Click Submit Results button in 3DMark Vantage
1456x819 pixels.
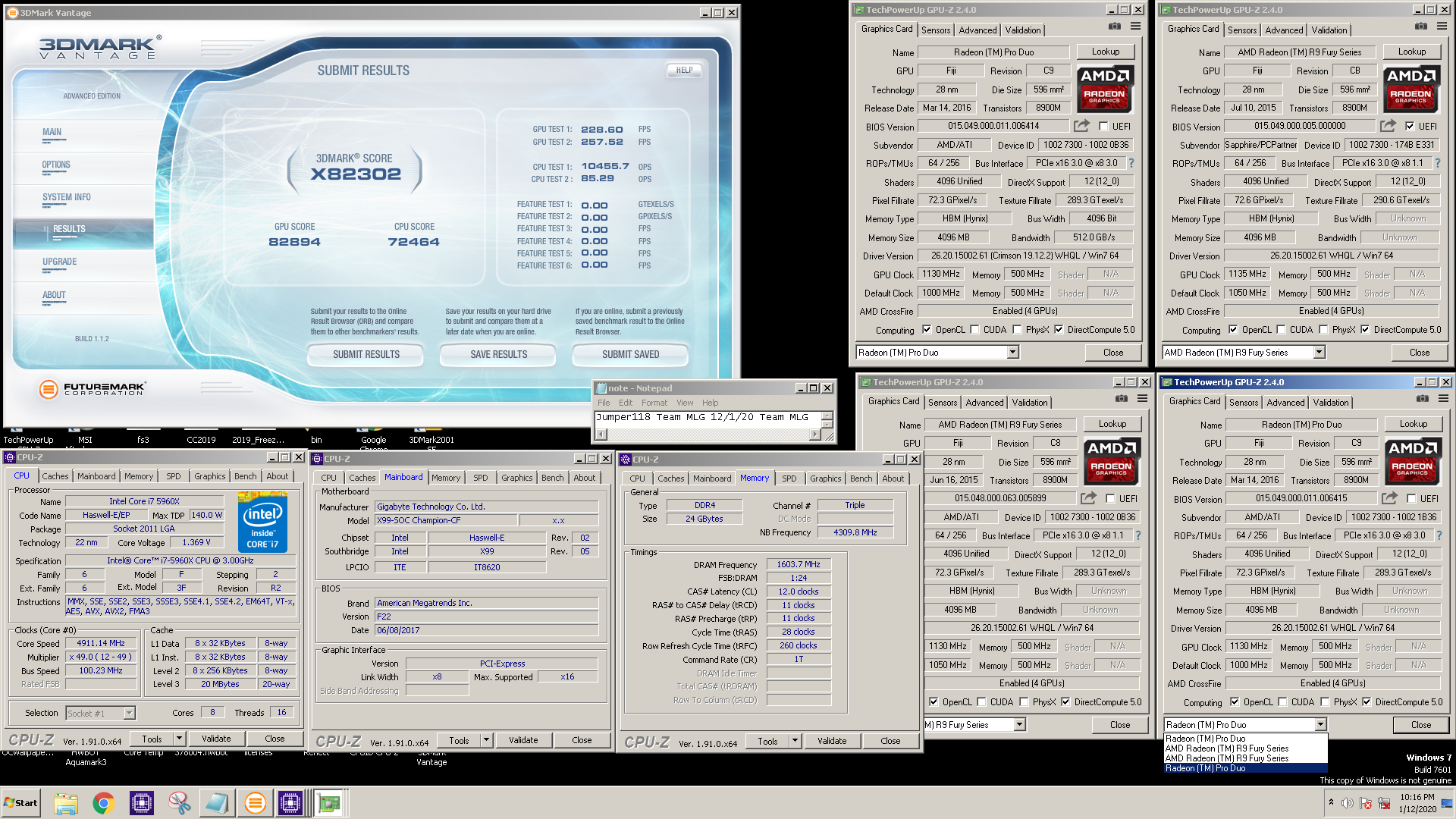366,354
